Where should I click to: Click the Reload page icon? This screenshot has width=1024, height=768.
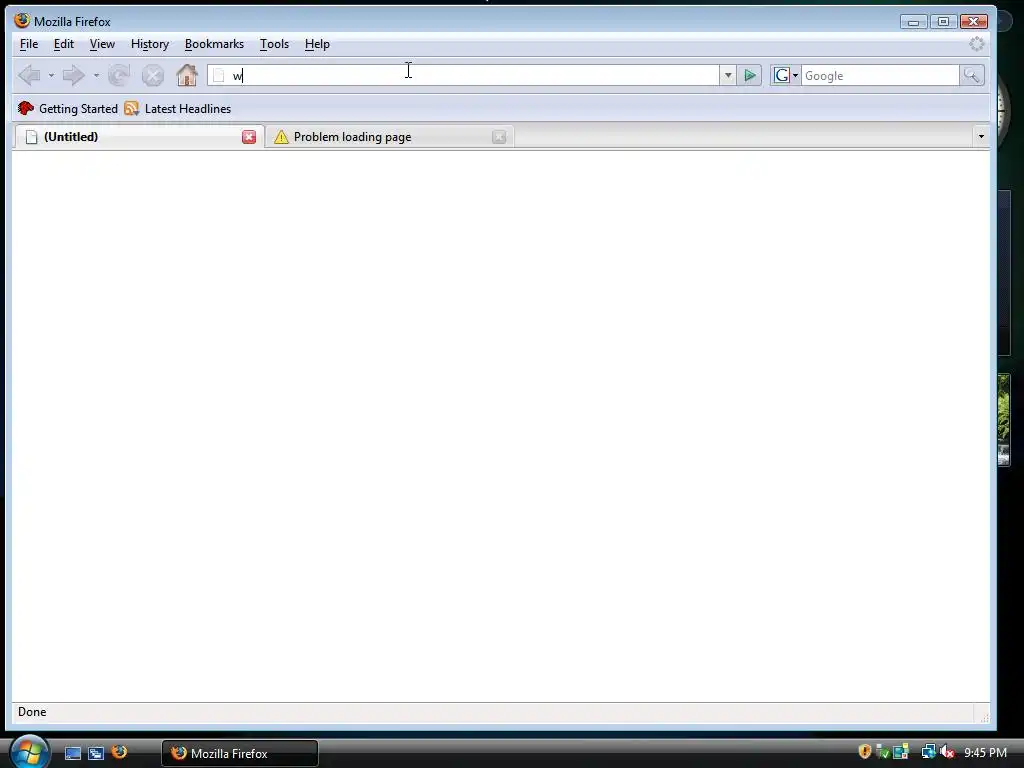(119, 76)
